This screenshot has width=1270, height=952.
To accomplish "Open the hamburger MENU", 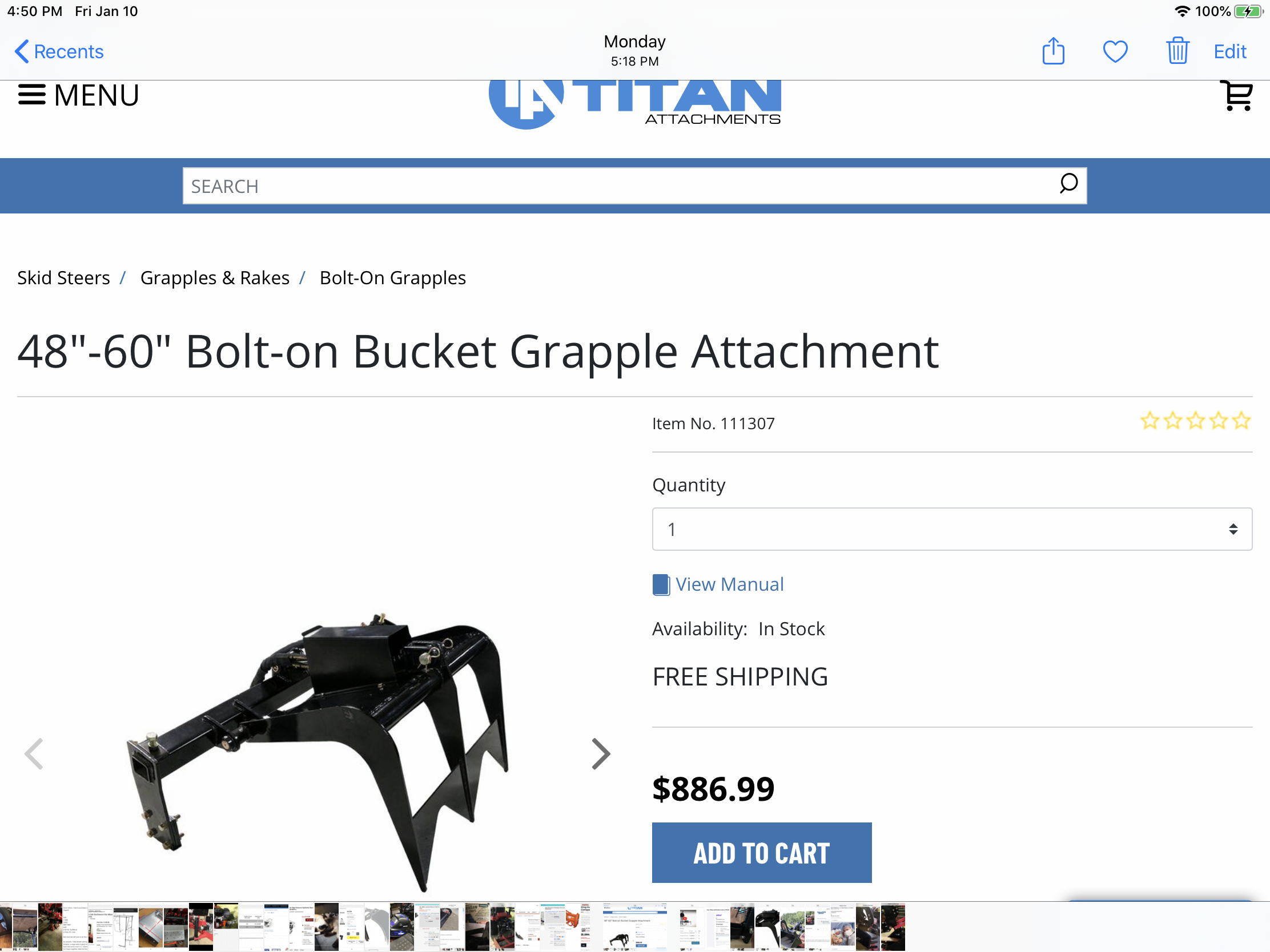I will (79, 95).
